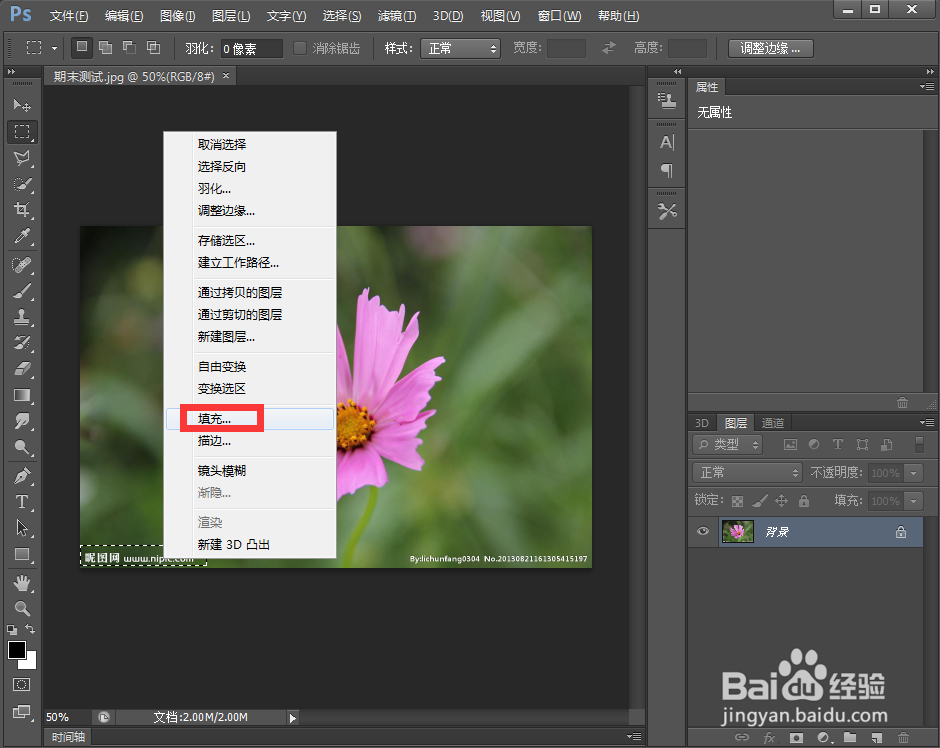
Task: Select the Crop tool
Action: click(x=23, y=211)
